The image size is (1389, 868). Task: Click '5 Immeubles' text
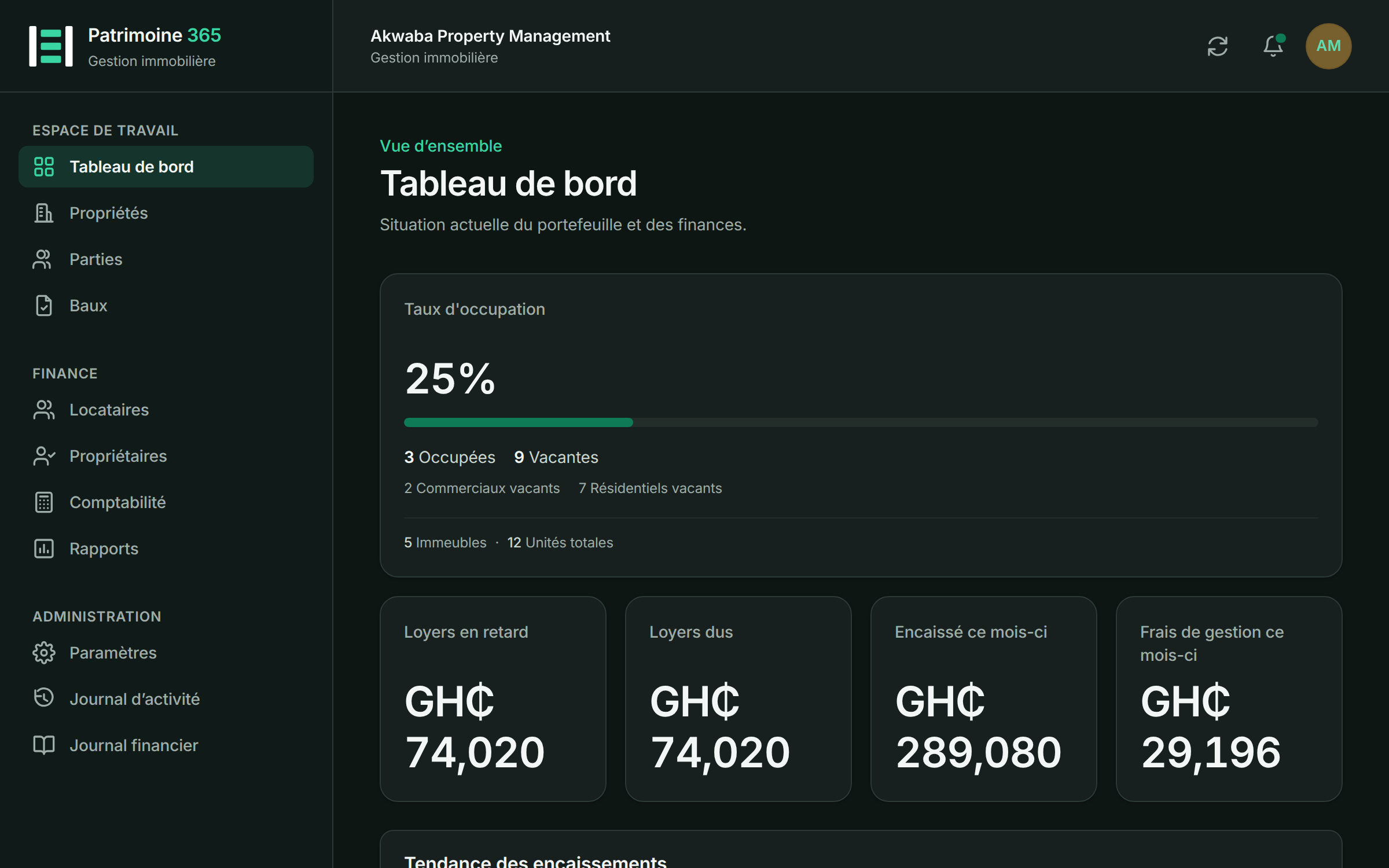(x=445, y=543)
